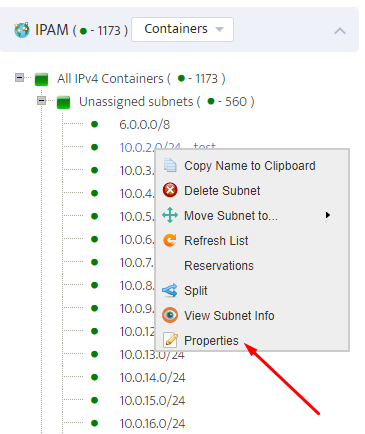Click the Copy Name to Clipboard icon
The height and width of the screenshot is (434, 365).
170,165
